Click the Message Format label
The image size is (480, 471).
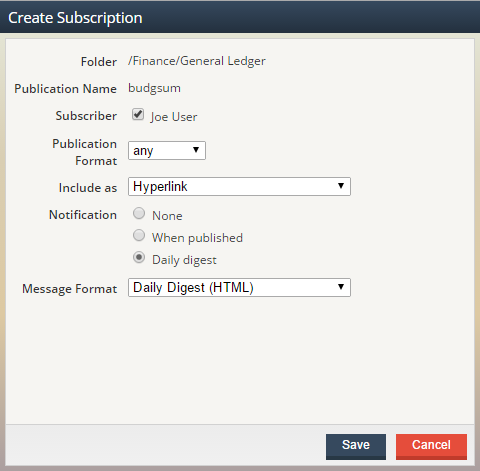pos(70,289)
